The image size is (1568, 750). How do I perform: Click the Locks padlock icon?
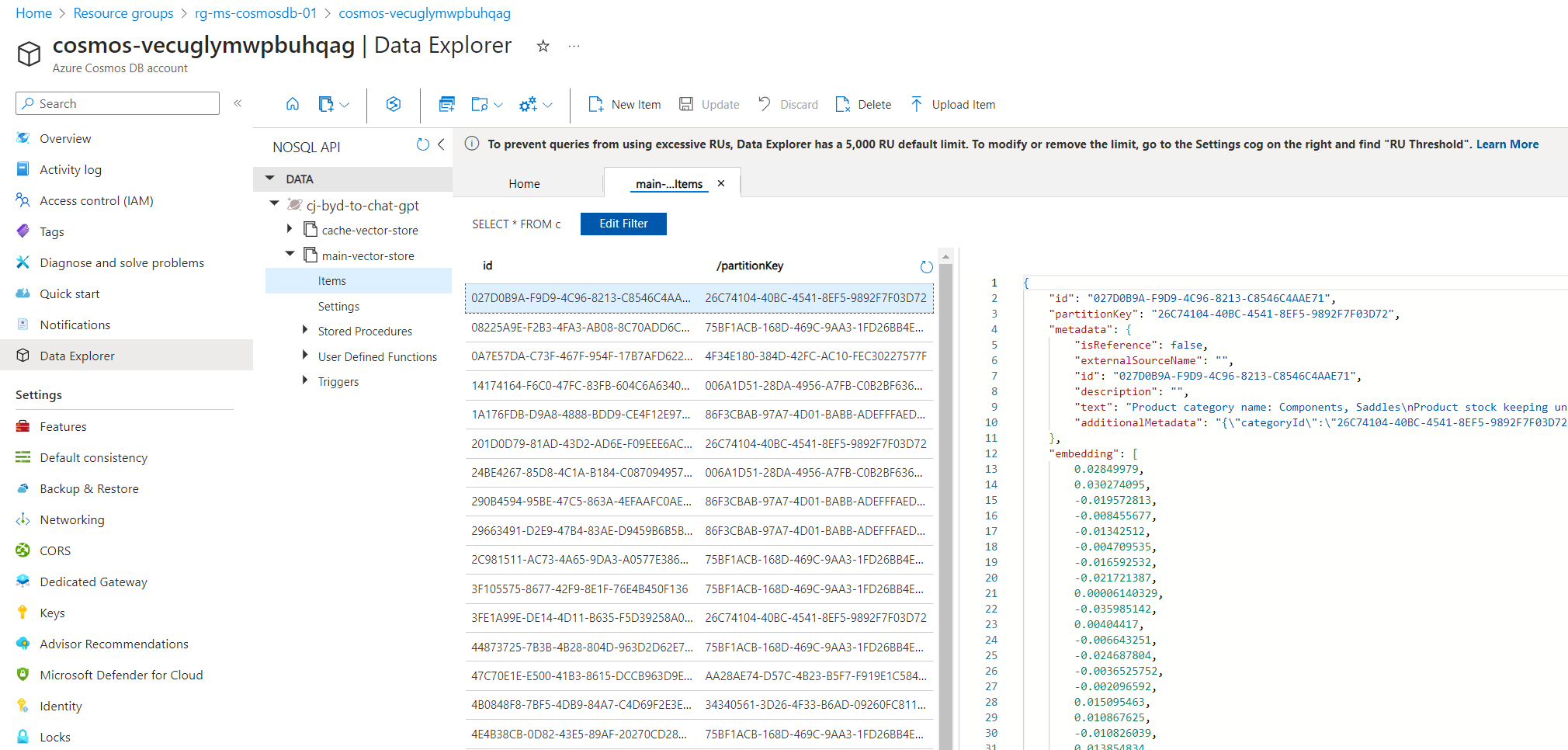pos(23,737)
